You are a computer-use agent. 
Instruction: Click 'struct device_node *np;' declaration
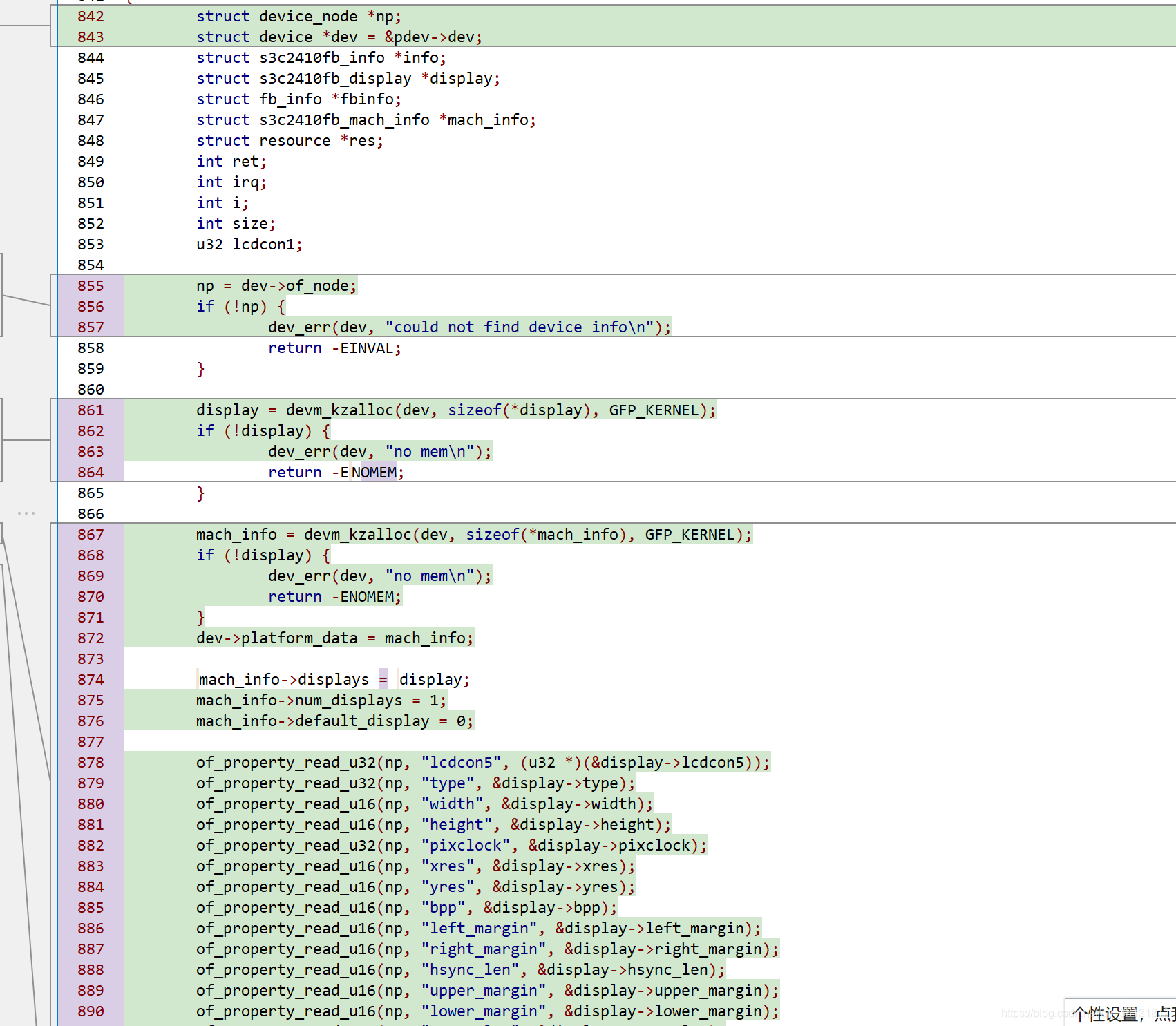(x=298, y=16)
